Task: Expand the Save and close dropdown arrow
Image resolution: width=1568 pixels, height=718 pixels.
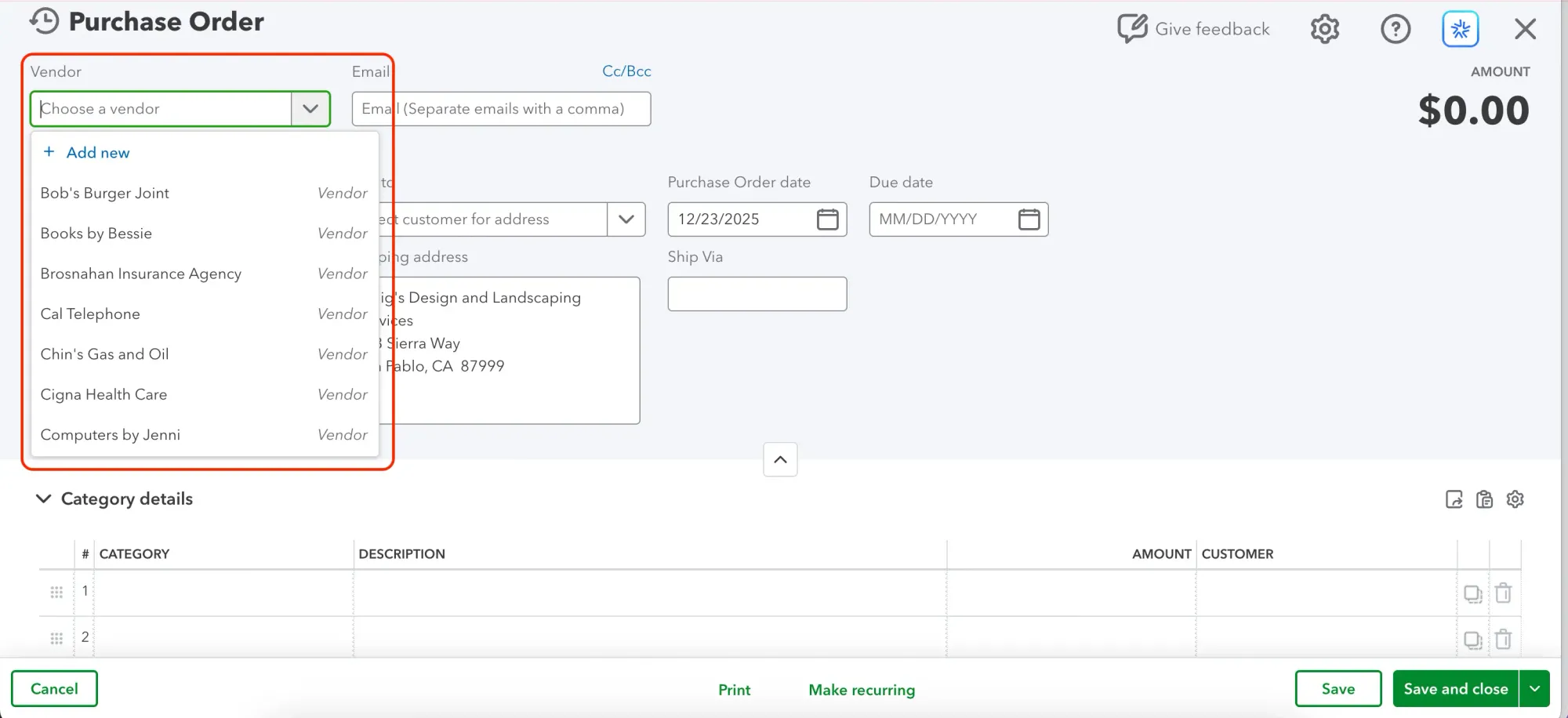Action: point(1536,688)
